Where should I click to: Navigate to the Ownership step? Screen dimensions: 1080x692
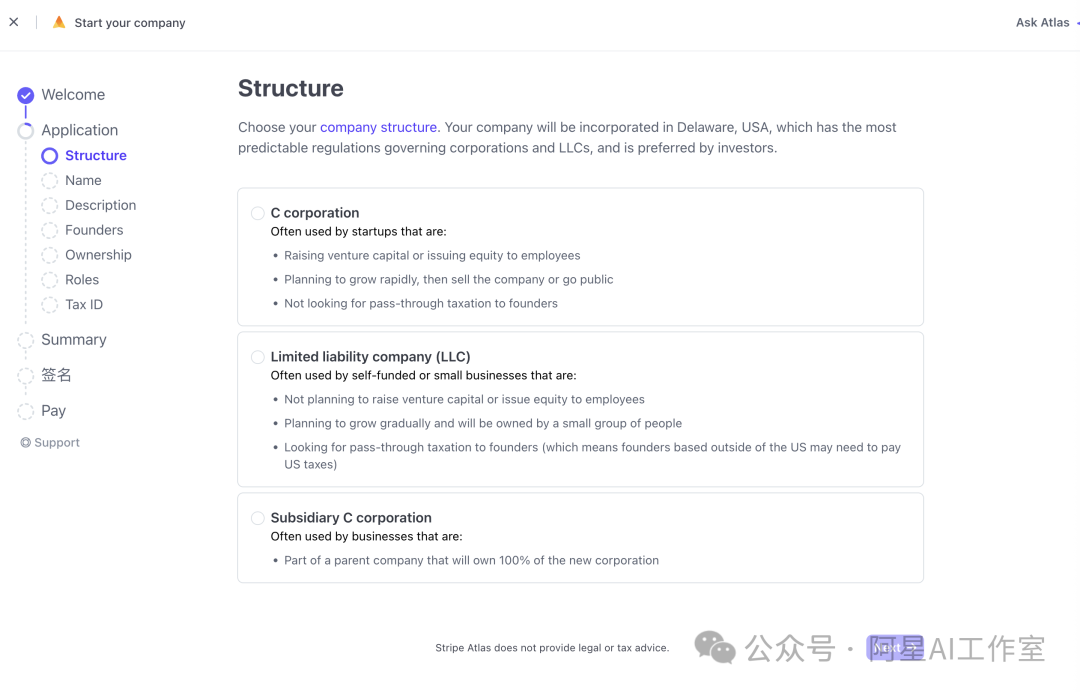click(98, 255)
